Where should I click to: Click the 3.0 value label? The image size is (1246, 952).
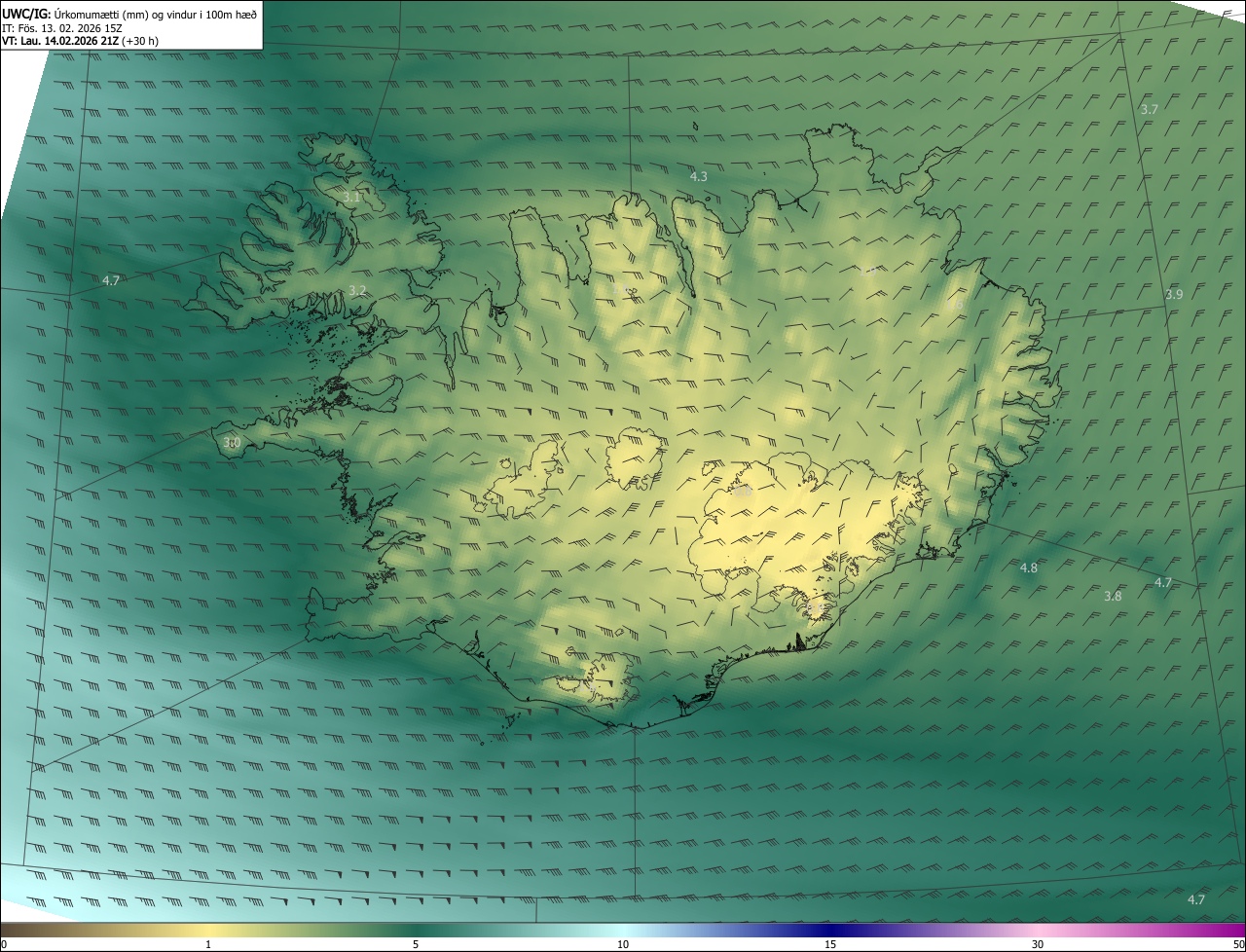point(232,442)
